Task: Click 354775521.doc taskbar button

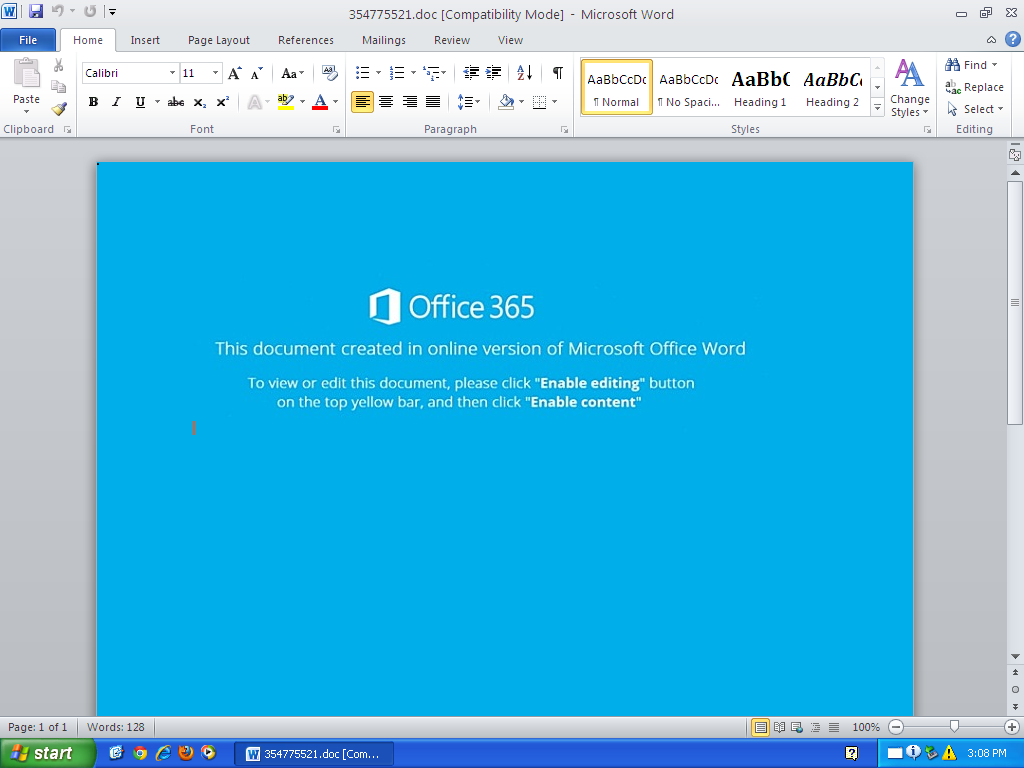Action: click(x=313, y=754)
